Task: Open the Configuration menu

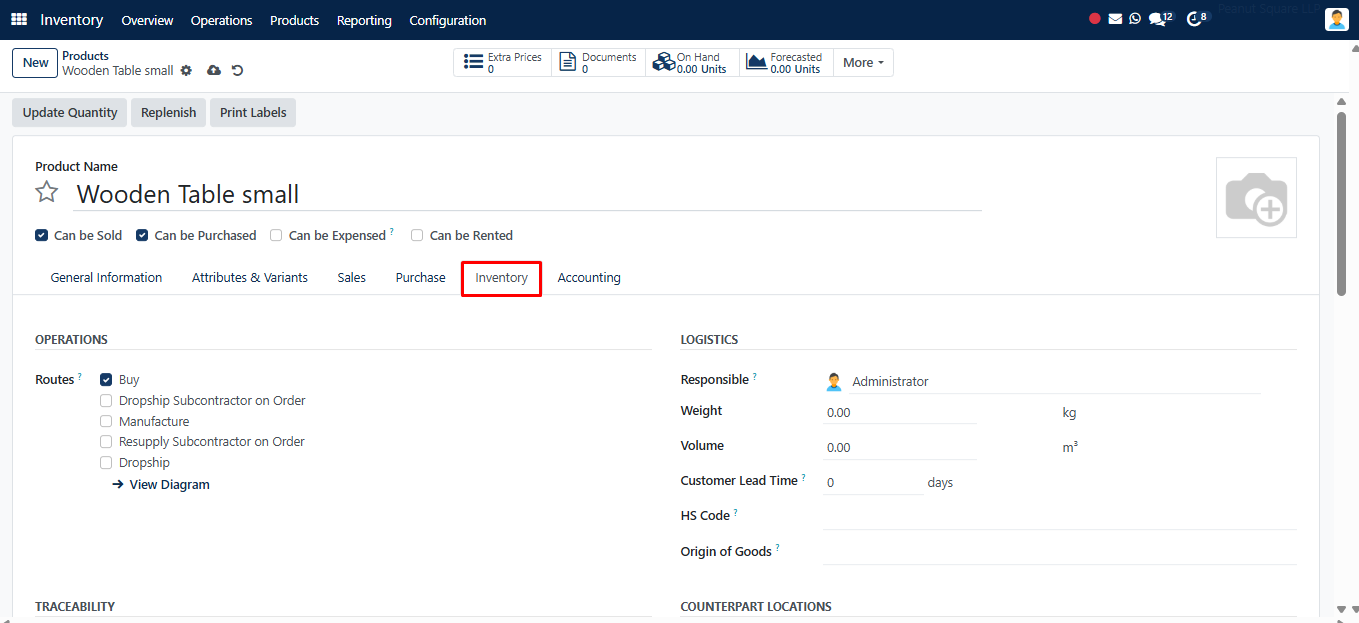Action: [x=448, y=20]
